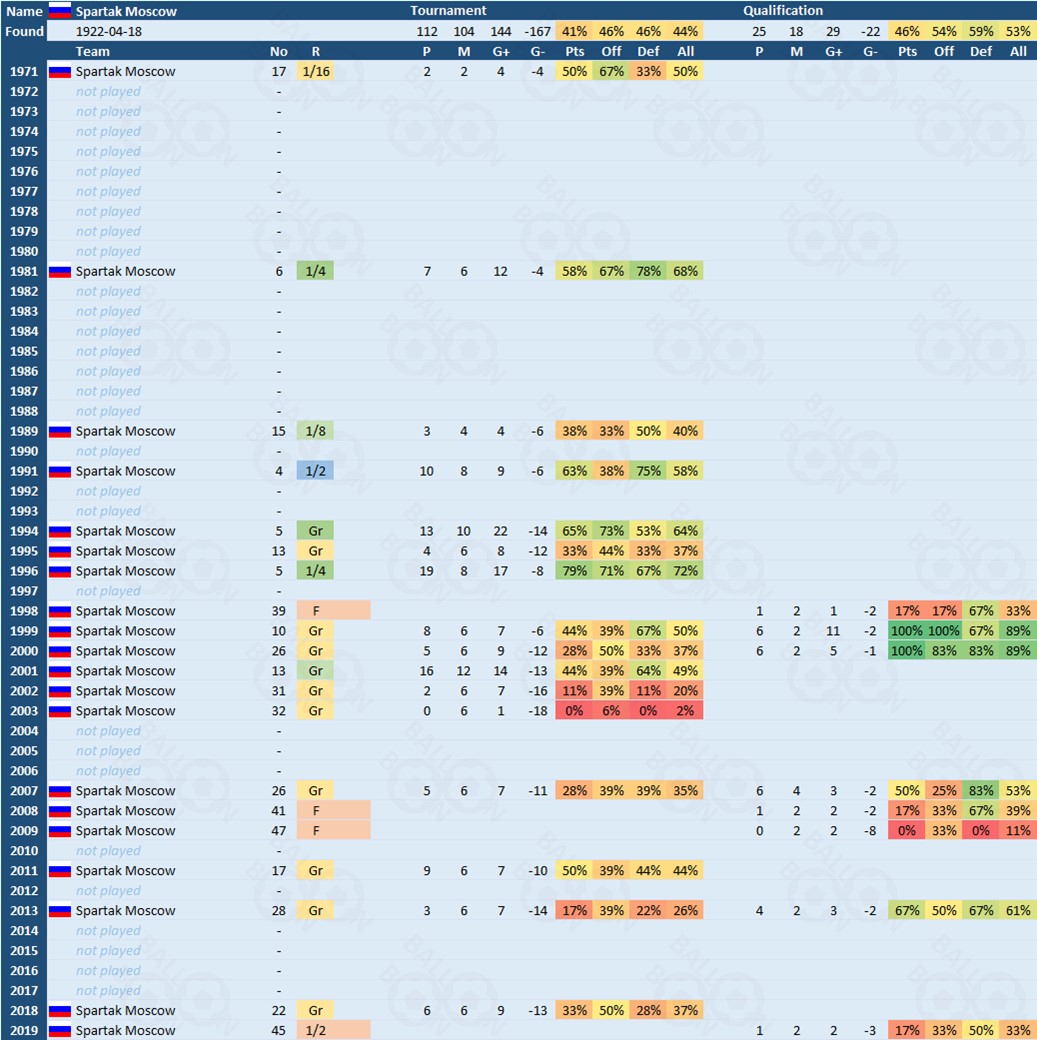Select the year 1997 row header
Screen dimensions: 1037x1040
[24, 591]
